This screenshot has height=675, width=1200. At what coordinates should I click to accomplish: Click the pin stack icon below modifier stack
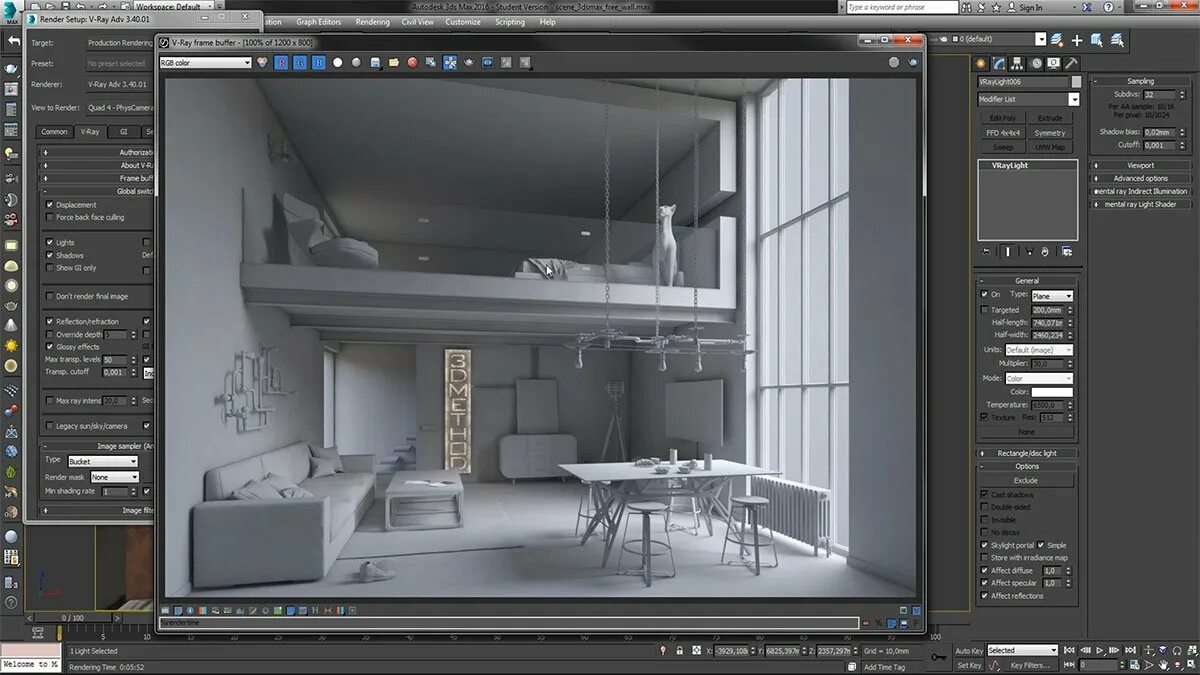987,251
